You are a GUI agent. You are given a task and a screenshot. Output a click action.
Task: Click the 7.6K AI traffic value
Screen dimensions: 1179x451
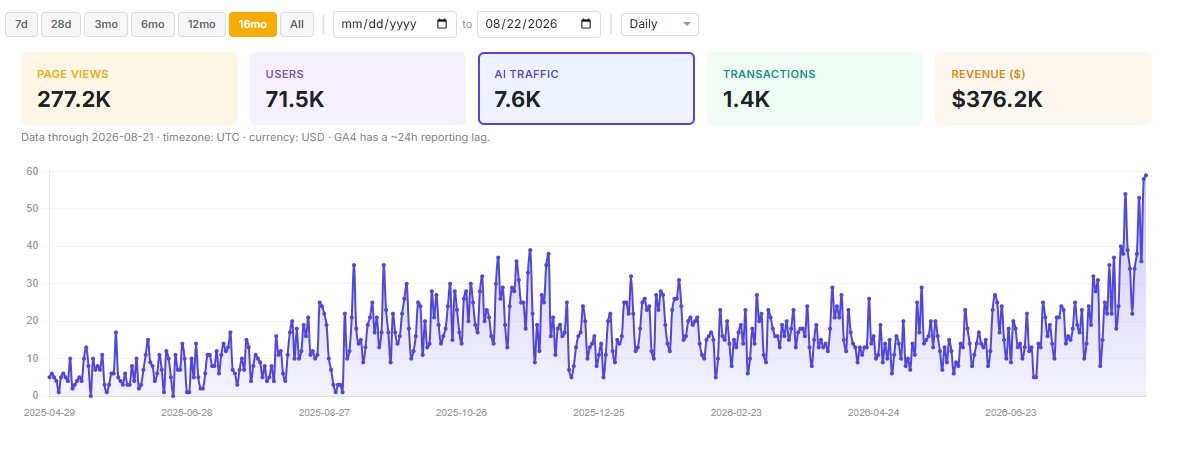(x=517, y=99)
